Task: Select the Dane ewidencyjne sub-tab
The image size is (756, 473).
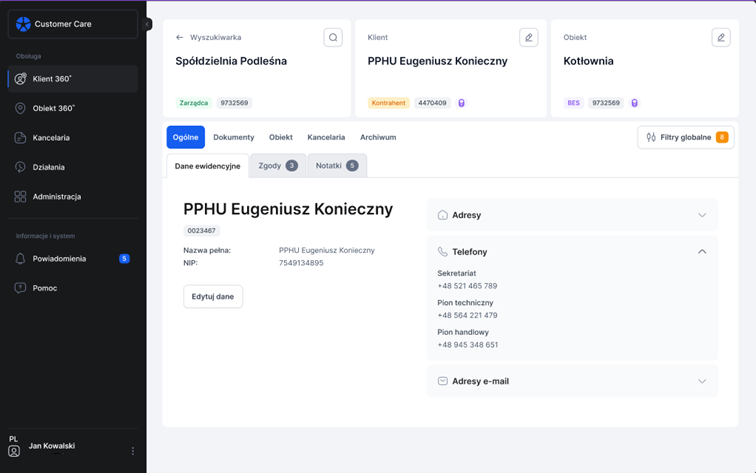Action: [208, 166]
